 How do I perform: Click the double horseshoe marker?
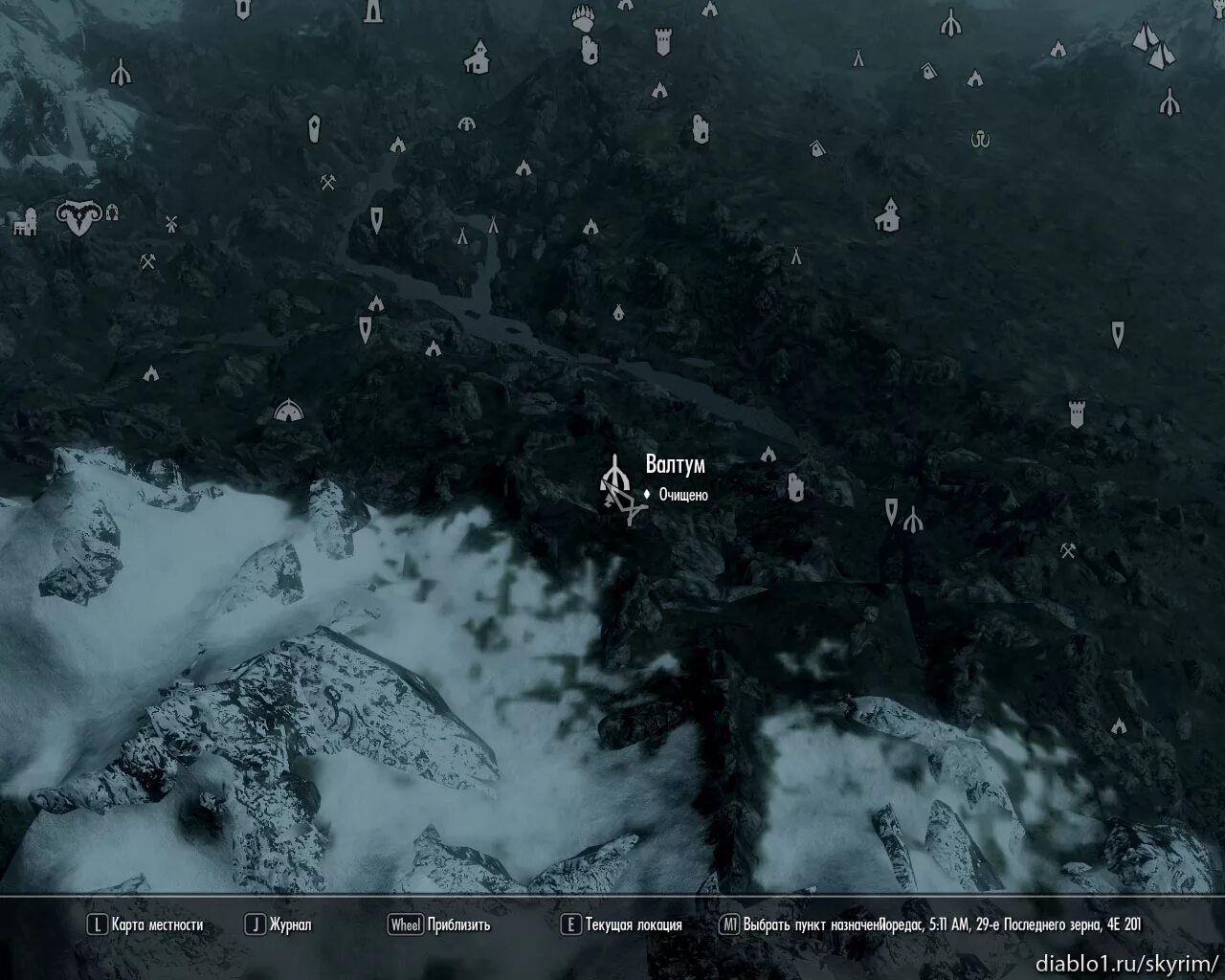[x=978, y=140]
